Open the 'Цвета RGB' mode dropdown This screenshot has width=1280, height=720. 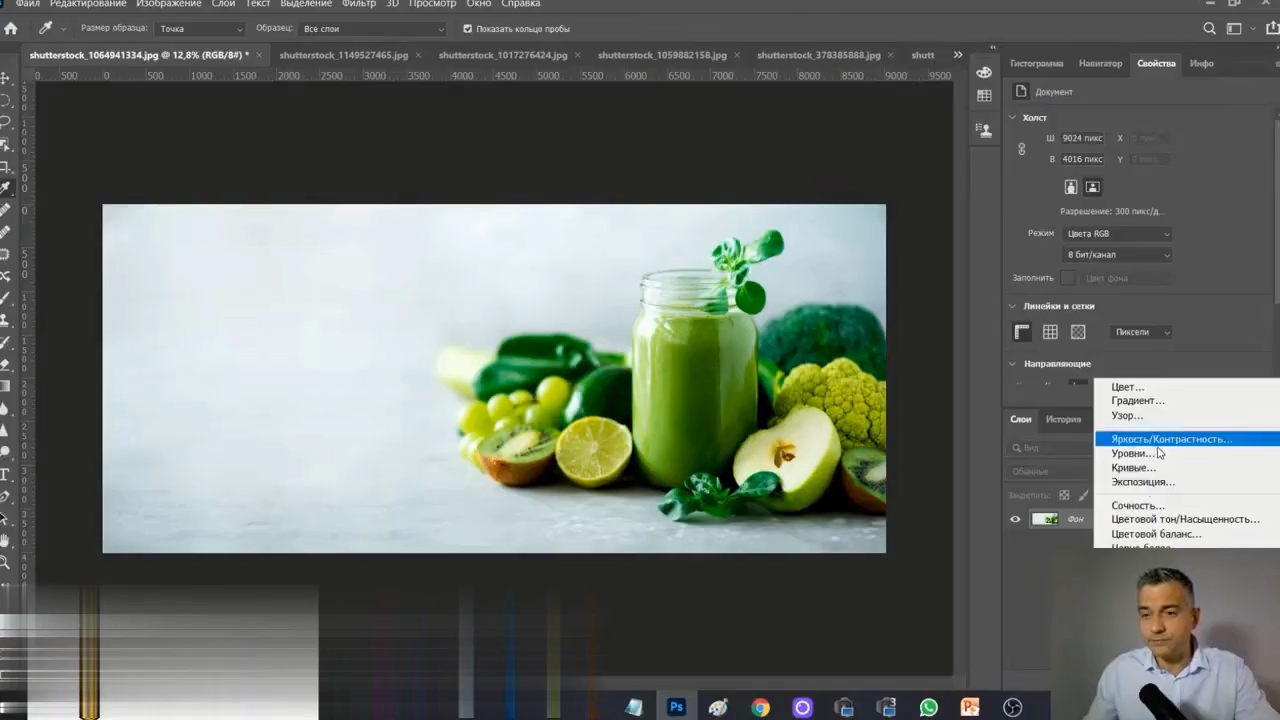click(x=1118, y=234)
